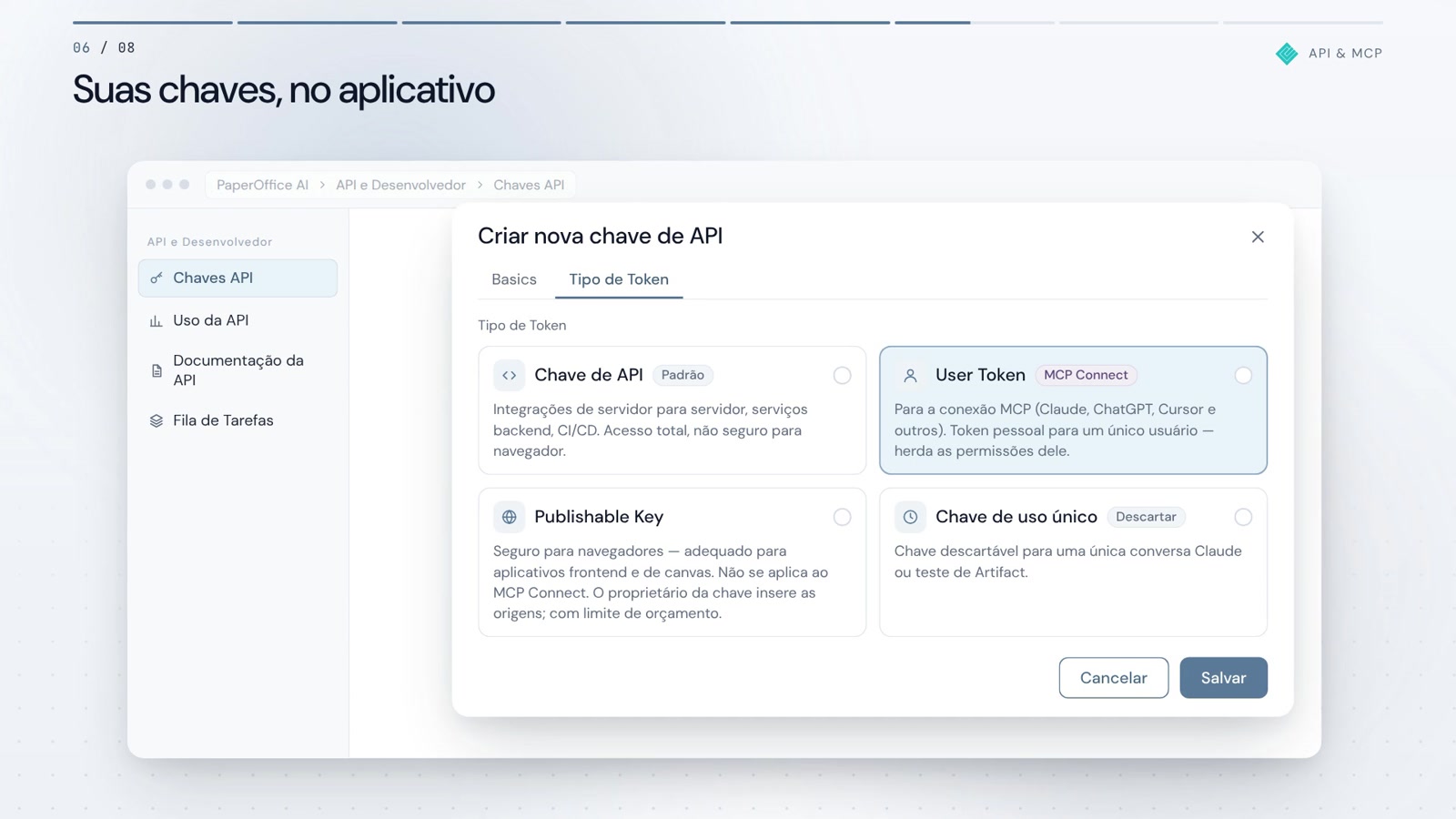Go to Uso da API in sidebar
This screenshot has height=819, width=1456.
click(238, 320)
